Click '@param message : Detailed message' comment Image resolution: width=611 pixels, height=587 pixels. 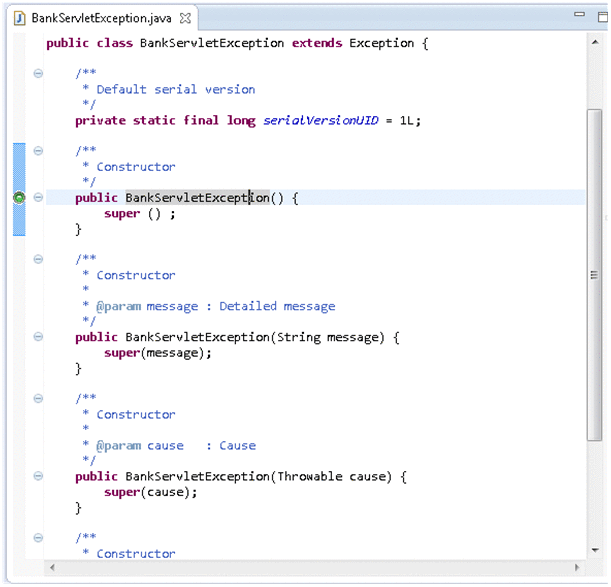point(215,306)
